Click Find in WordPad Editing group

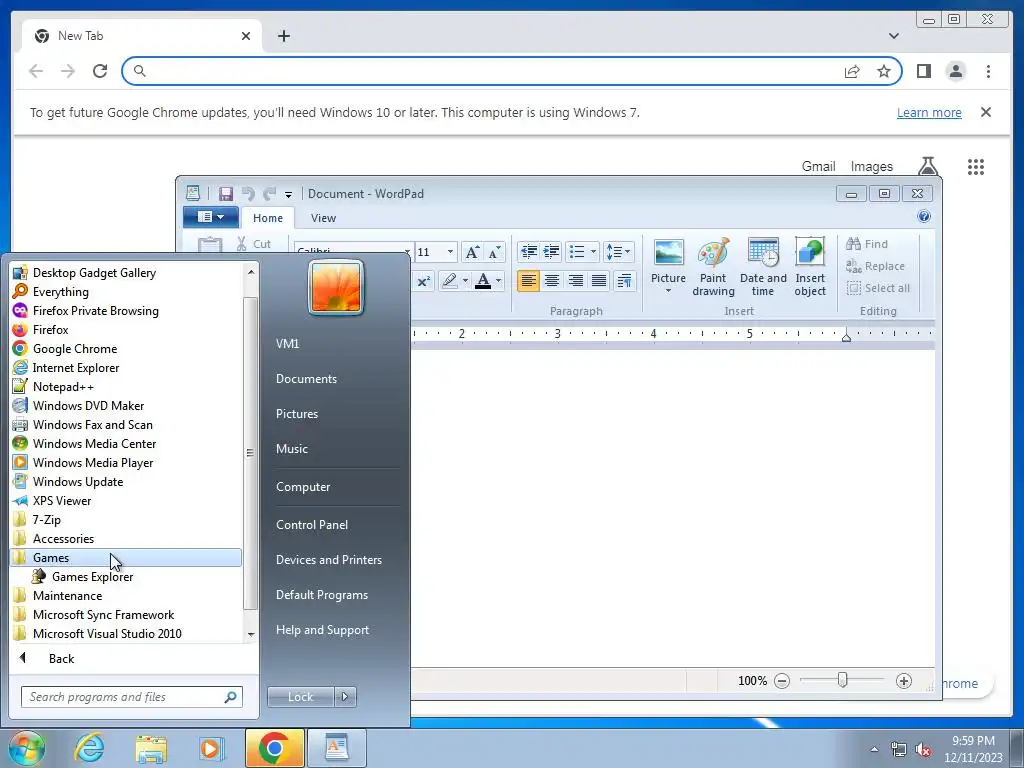[867, 244]
